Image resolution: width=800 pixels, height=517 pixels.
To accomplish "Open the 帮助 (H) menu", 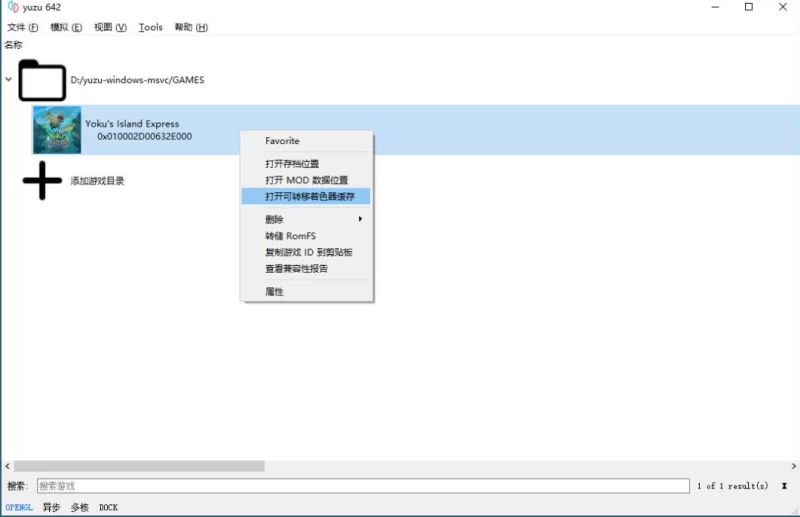I will click(191, 28).
